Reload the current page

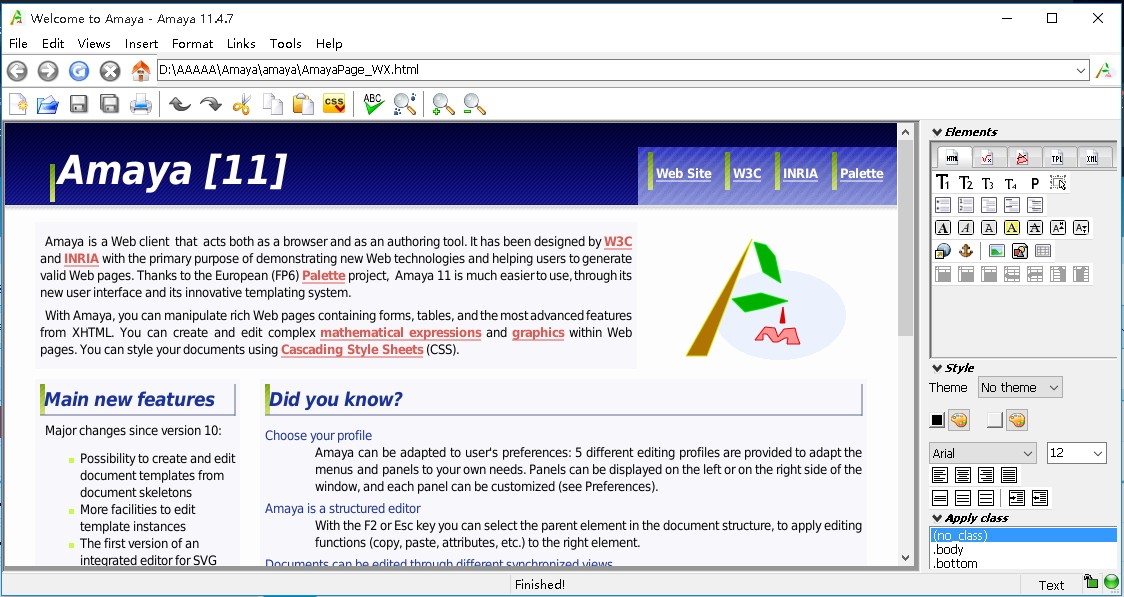coord(79,70)
